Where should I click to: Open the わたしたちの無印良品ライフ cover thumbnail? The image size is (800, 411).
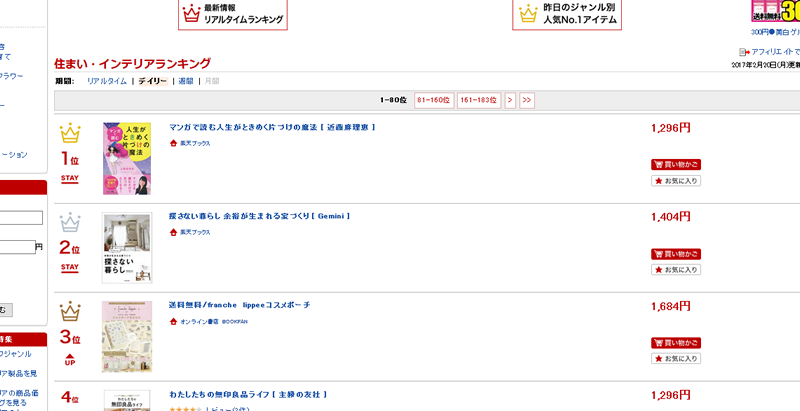point(127,400)
